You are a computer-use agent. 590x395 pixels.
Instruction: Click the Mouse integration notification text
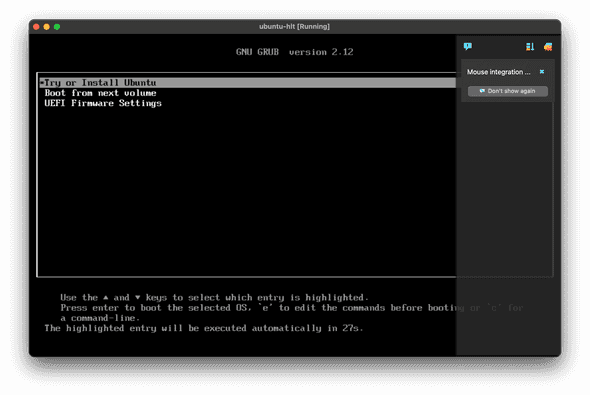[x=499, y=72]
